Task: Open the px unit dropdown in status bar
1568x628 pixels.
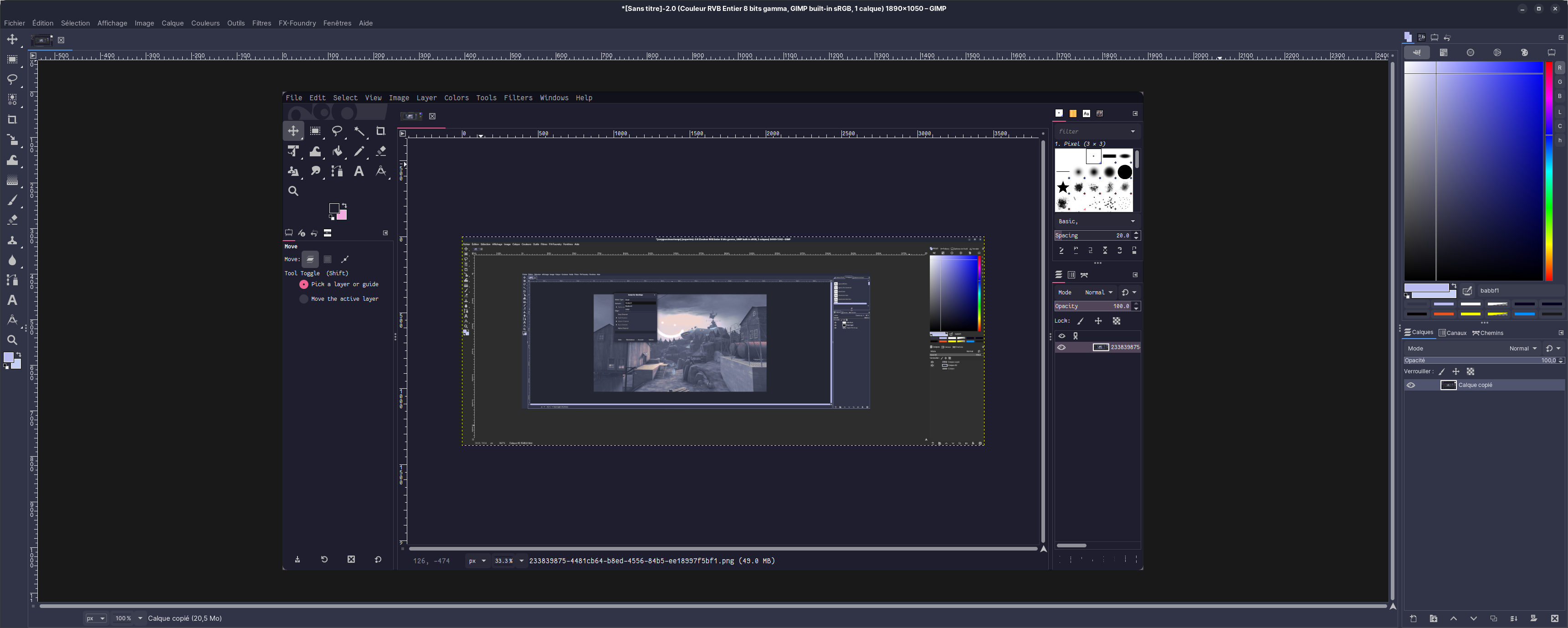Action: pos(96,618)
